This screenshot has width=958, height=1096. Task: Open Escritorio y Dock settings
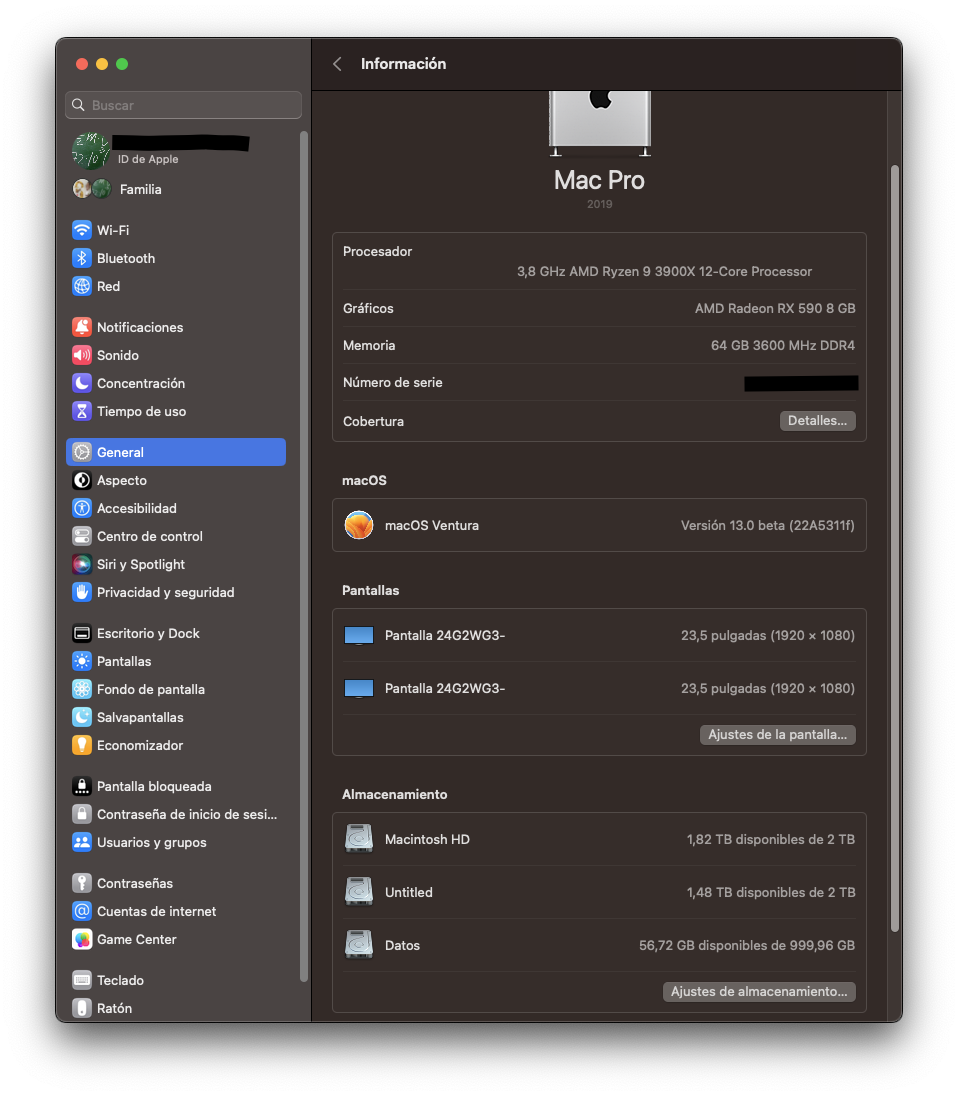(x=148, y=633)
